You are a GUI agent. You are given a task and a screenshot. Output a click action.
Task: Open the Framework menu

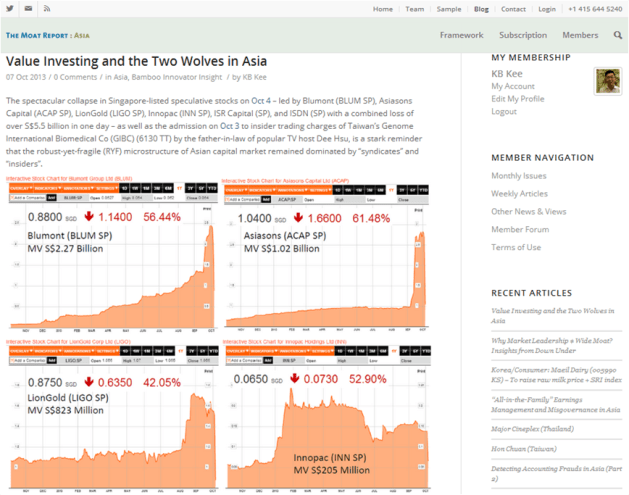pyautogui.click(x=461, y=35)
